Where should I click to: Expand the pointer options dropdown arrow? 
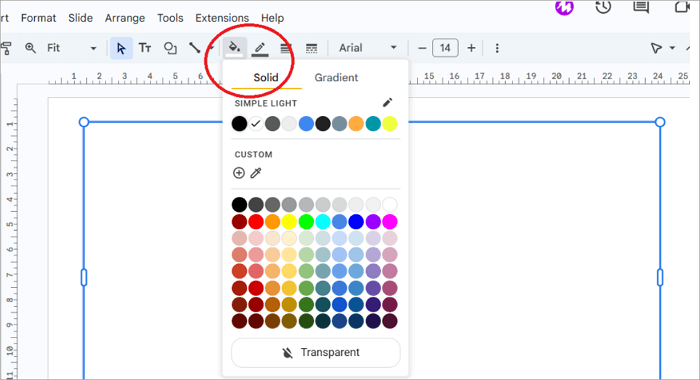coord(672,48)
